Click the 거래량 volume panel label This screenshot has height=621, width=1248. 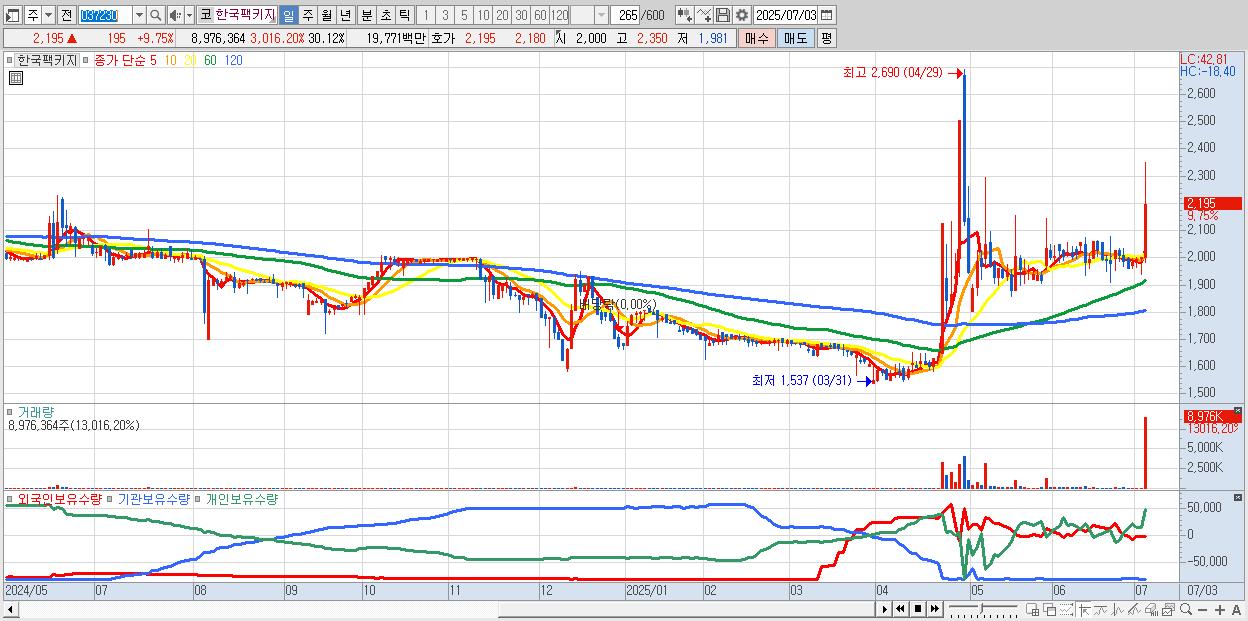36,411
